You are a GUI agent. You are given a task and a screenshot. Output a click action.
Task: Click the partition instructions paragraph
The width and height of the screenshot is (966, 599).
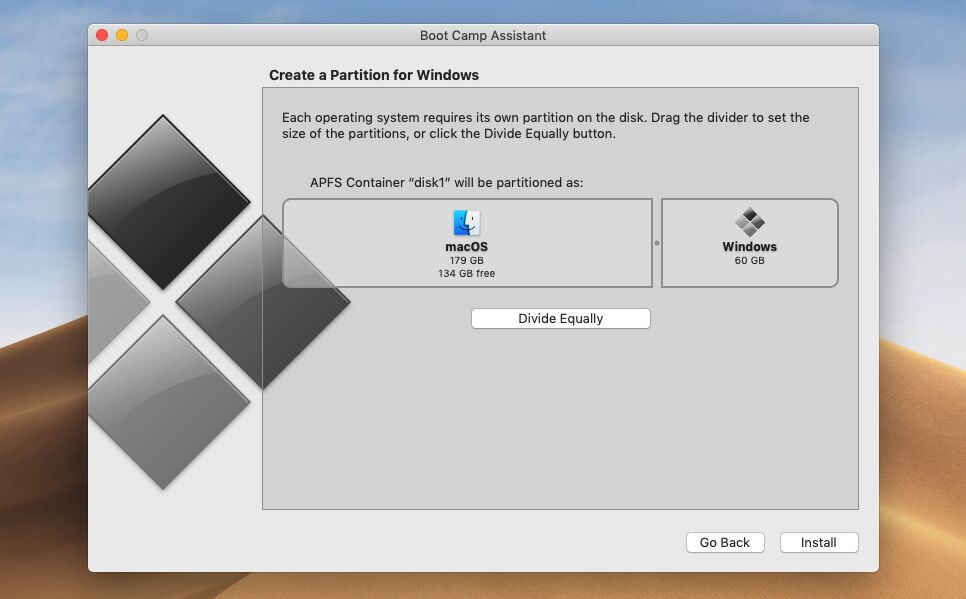[x=545, y=125]
